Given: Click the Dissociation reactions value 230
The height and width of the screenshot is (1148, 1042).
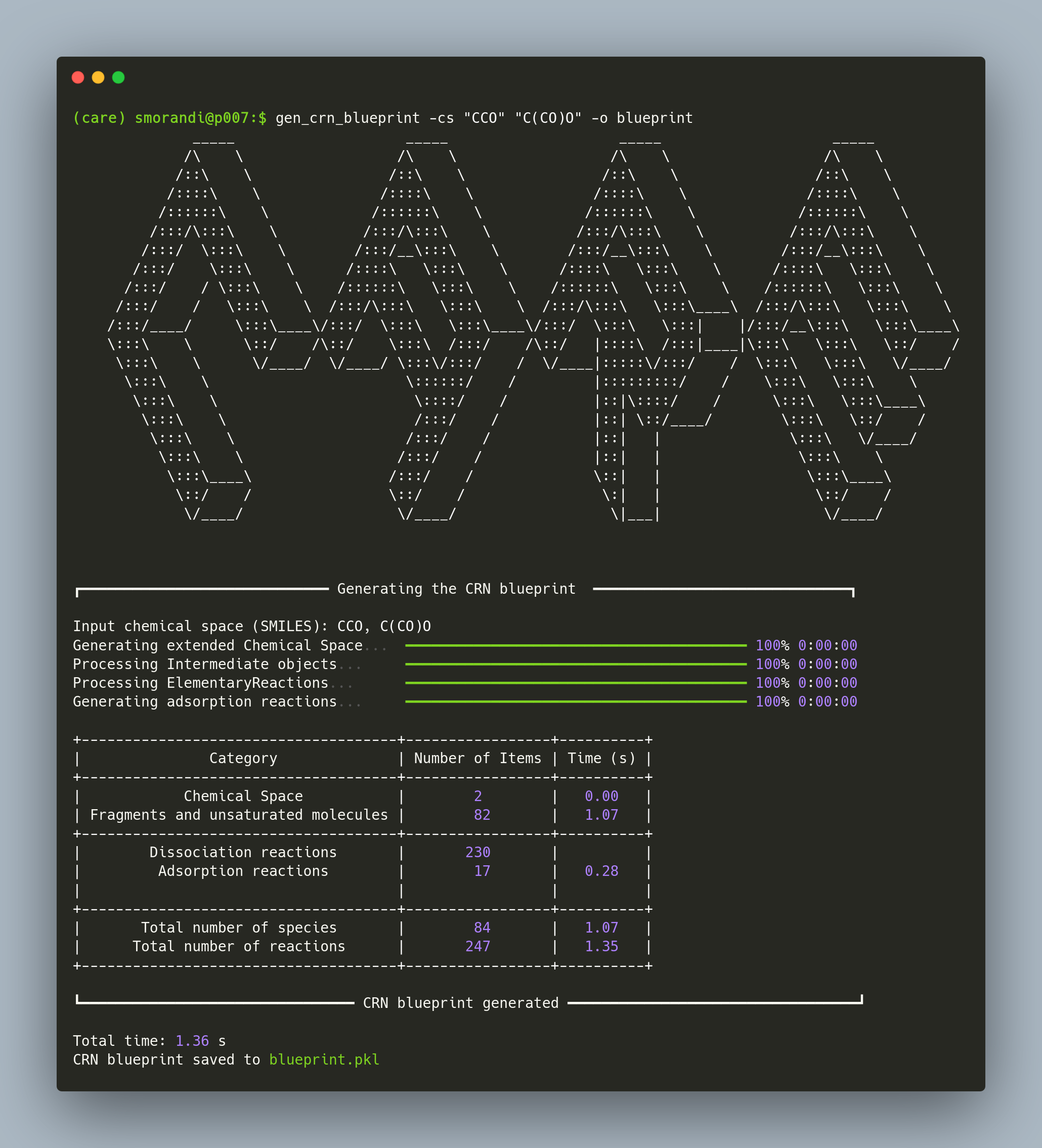Looking at the screenshot, I should [x=477, y=852].
